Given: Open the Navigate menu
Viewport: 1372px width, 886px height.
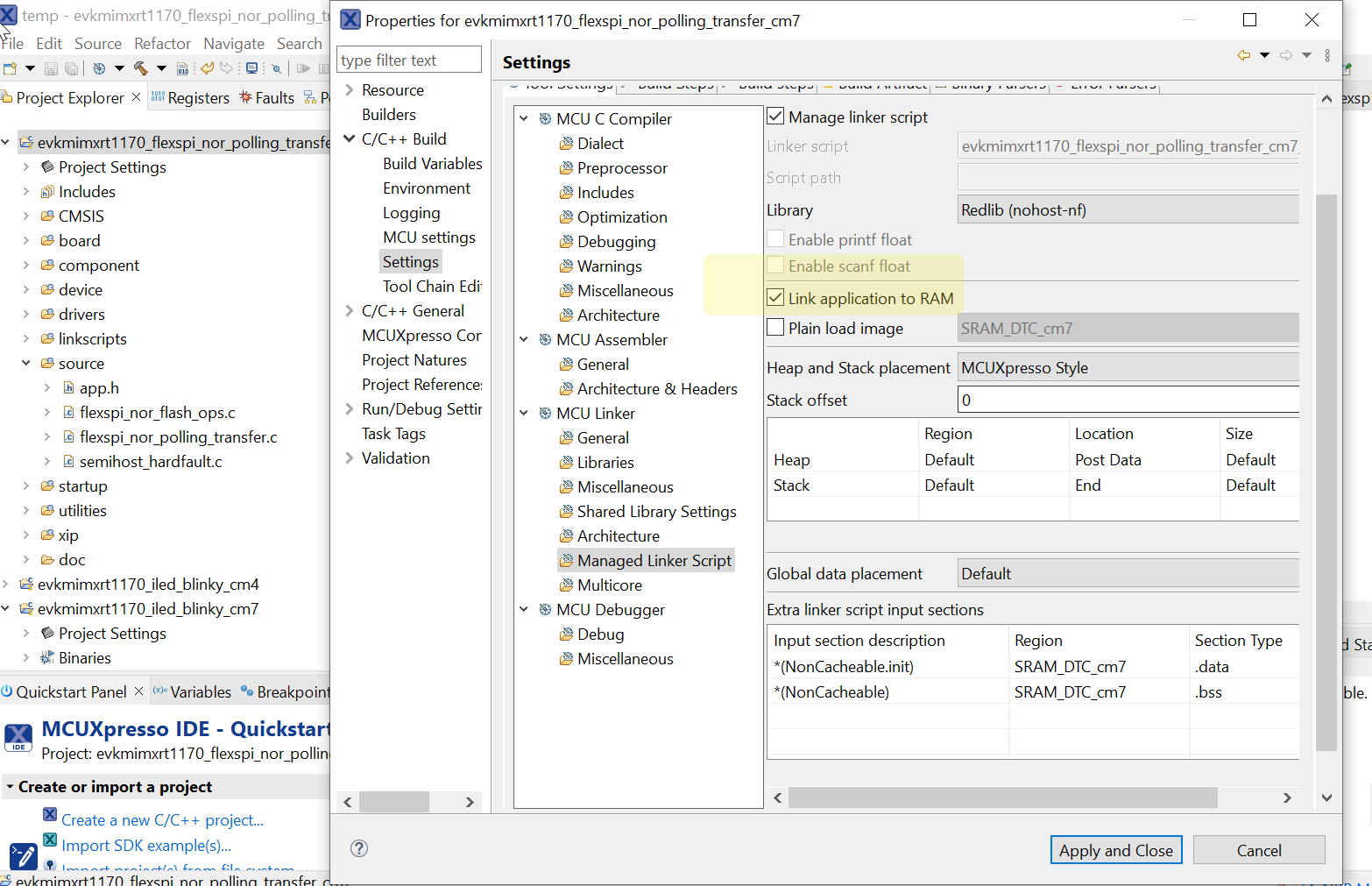Looking at the screenshot, I should pyautogui.click(x=233, y=44).
